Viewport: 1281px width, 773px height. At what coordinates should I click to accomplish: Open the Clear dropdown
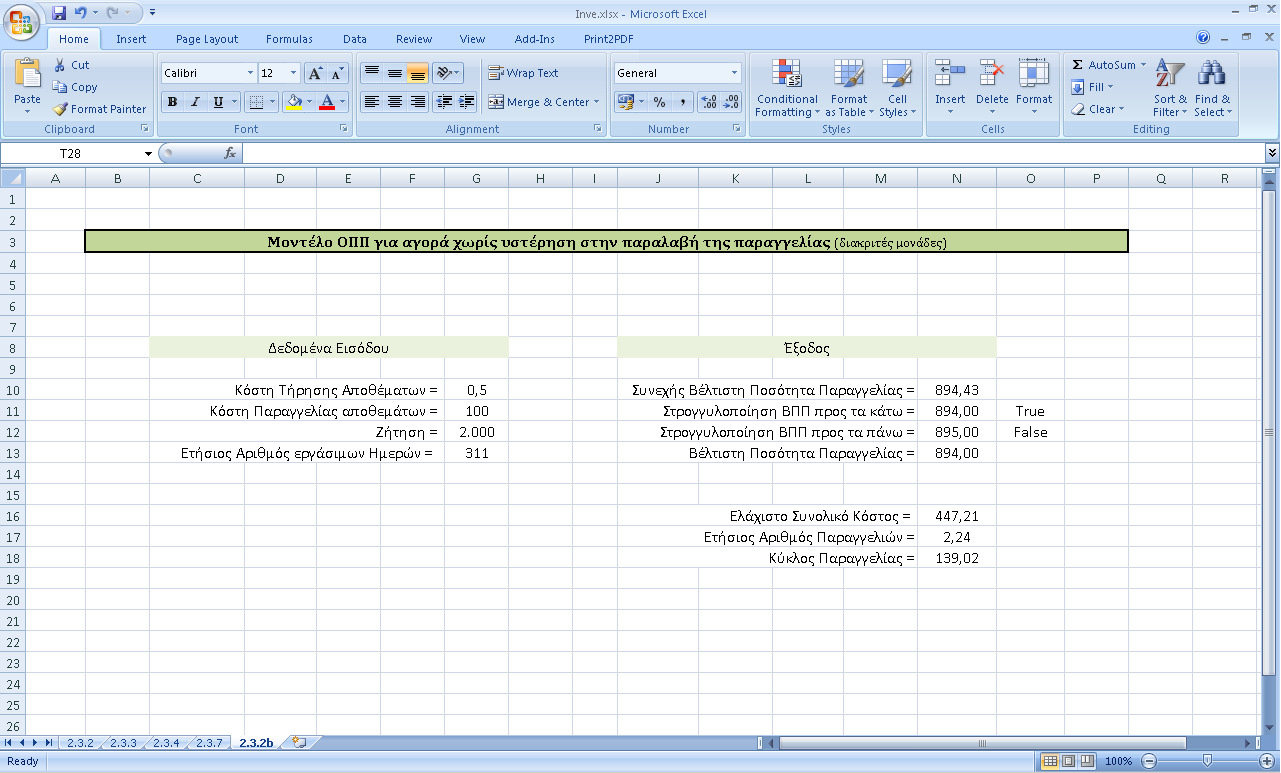(x=1121, y=109)
